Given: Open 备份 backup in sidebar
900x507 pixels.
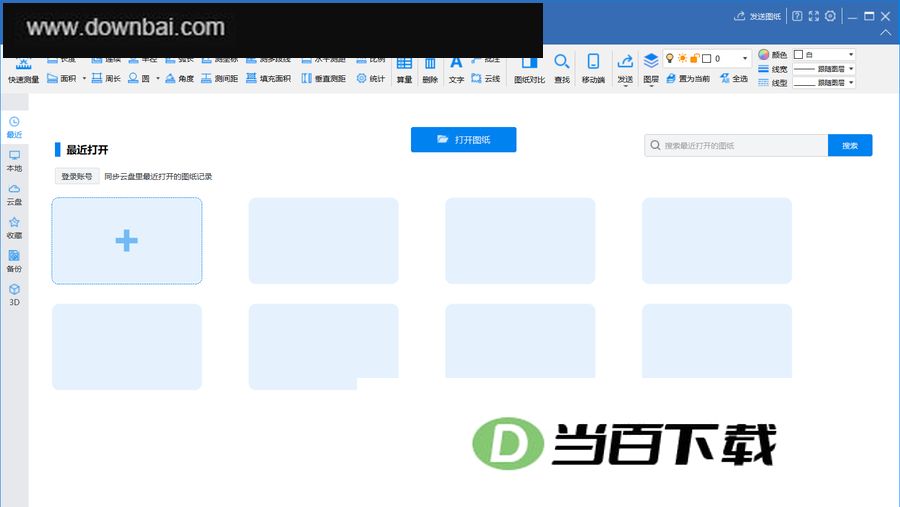Looking at the screenshot, I should click(14, 261).
